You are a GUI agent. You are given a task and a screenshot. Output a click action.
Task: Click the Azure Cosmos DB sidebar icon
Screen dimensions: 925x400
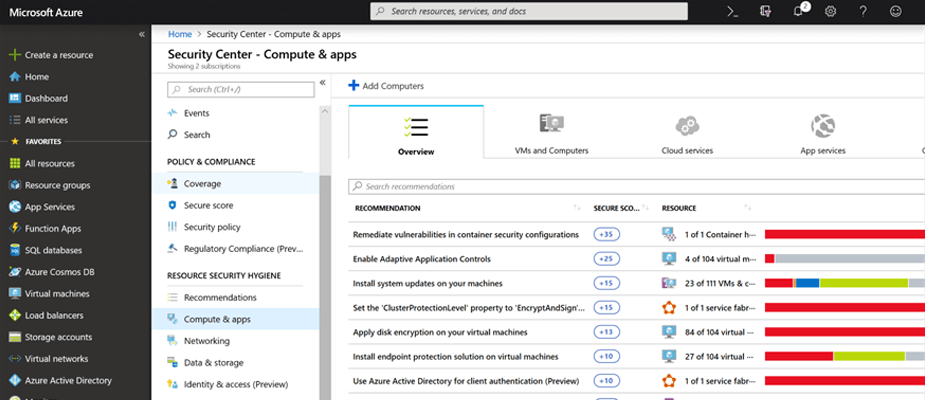(15, 272)
